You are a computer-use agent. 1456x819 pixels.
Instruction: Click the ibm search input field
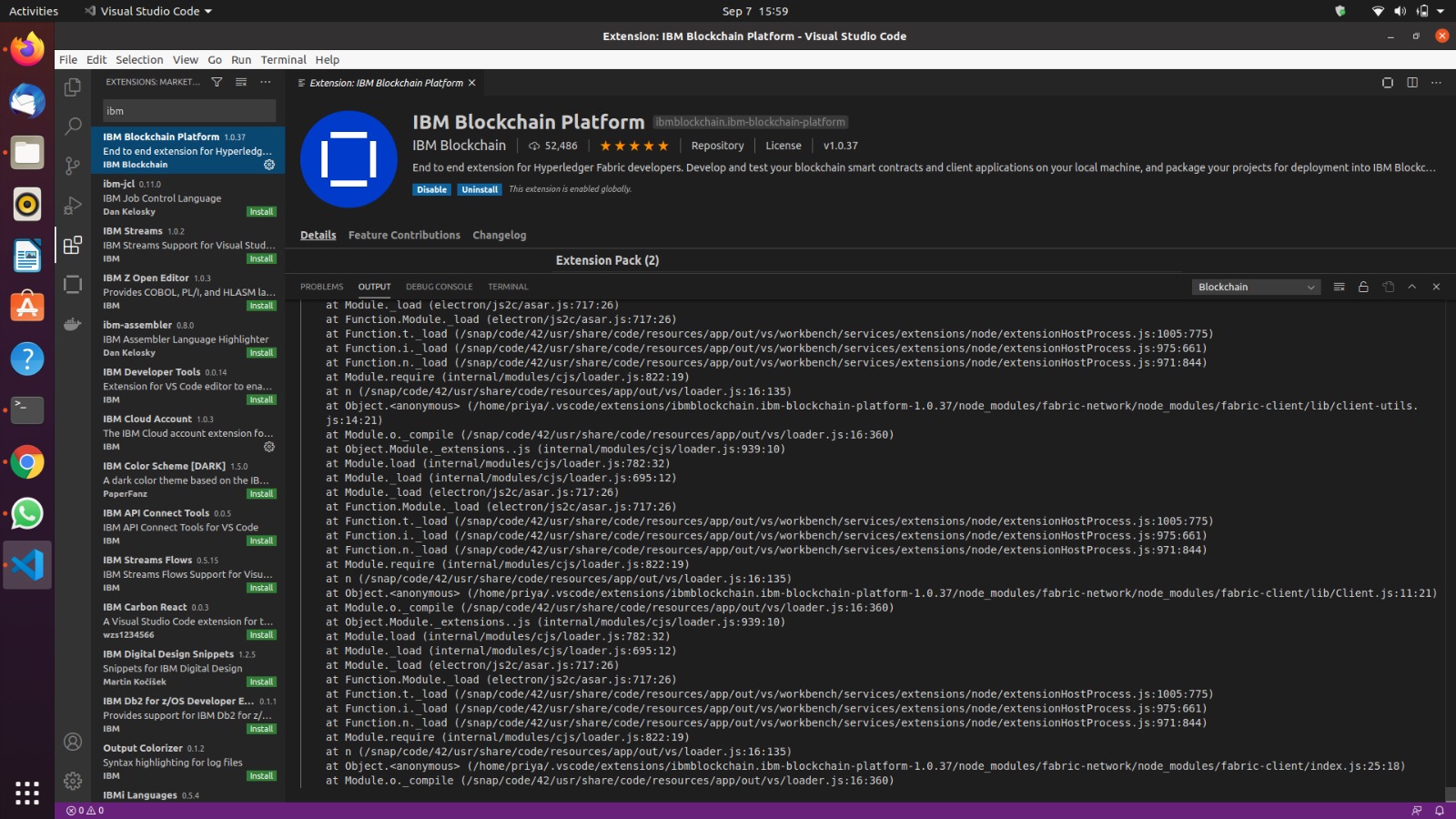coord(187,110)
